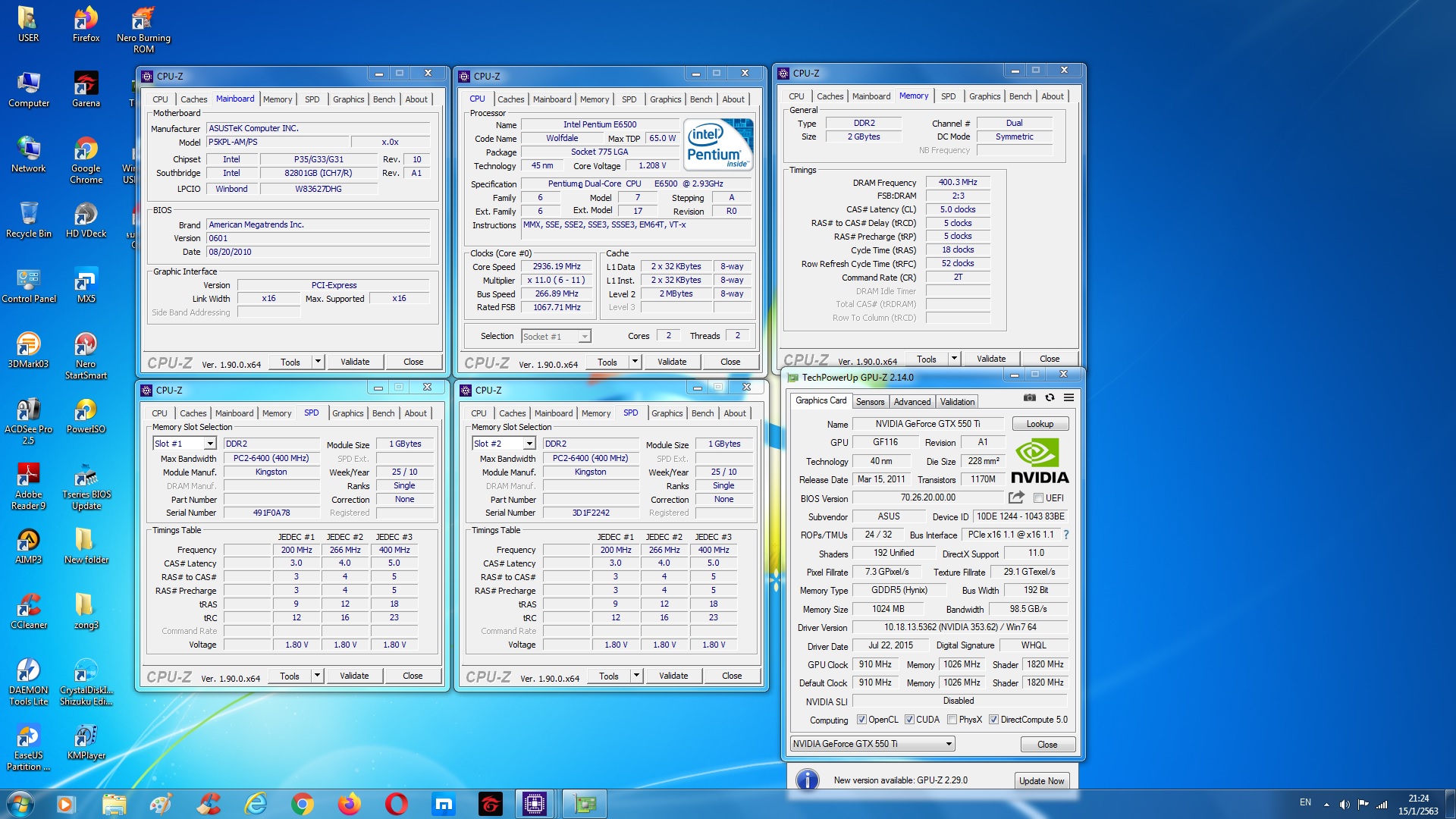Image resolution: width=1456 pixels, height=819 pixels.
Task: Expand Tools dropdown arrow in Mainboard window
Action: [x=318, y=362]
